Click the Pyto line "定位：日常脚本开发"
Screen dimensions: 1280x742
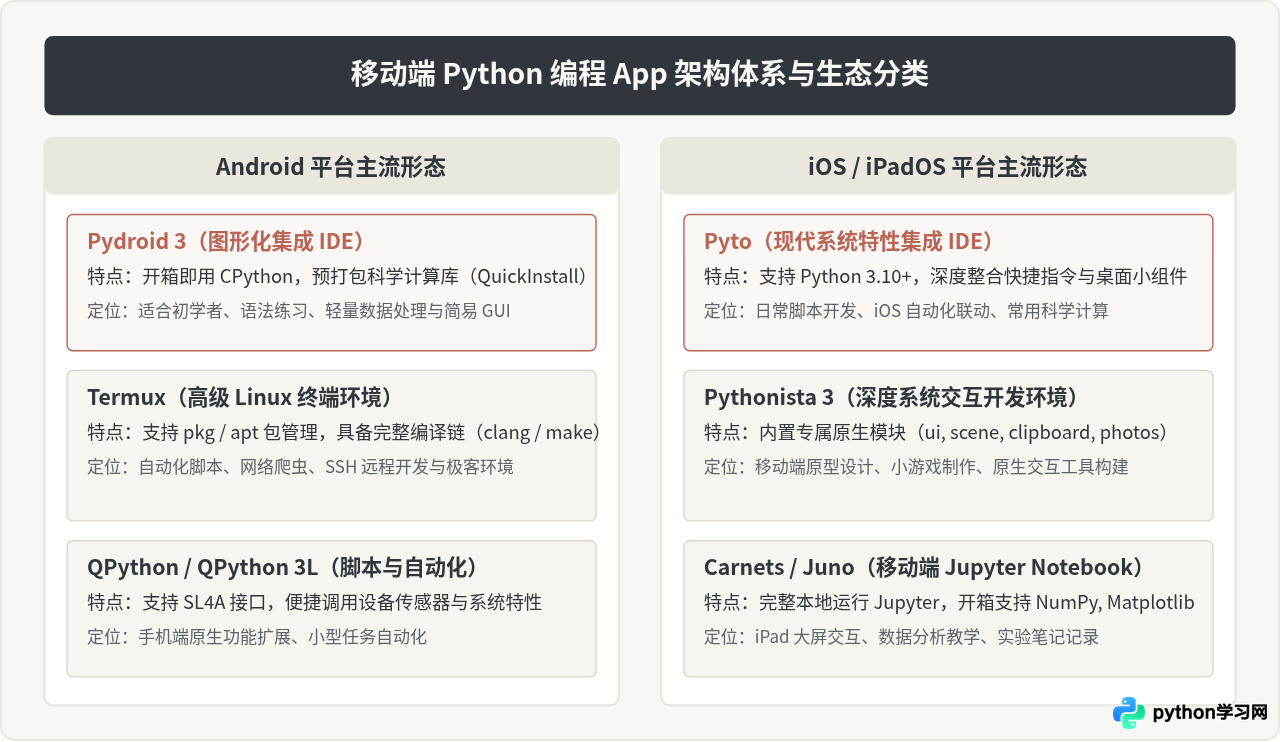coord(780,310)
